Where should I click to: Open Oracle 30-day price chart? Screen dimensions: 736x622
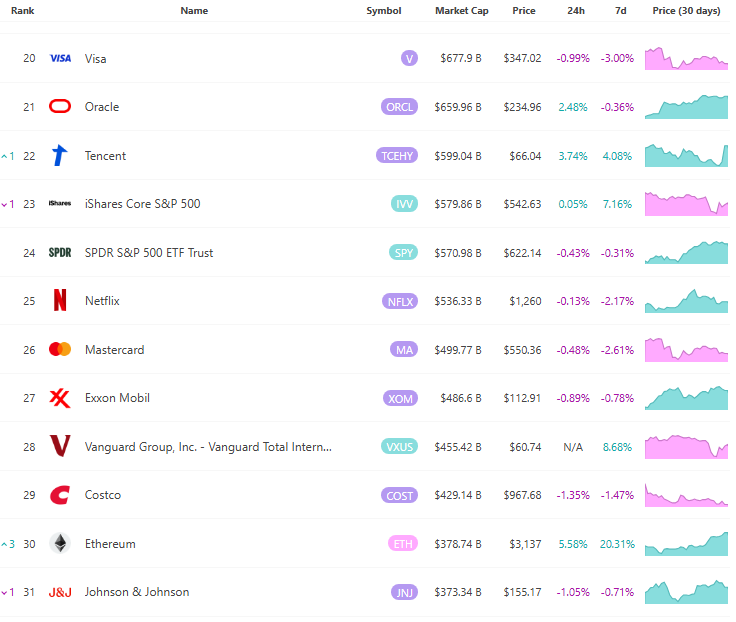686,107
